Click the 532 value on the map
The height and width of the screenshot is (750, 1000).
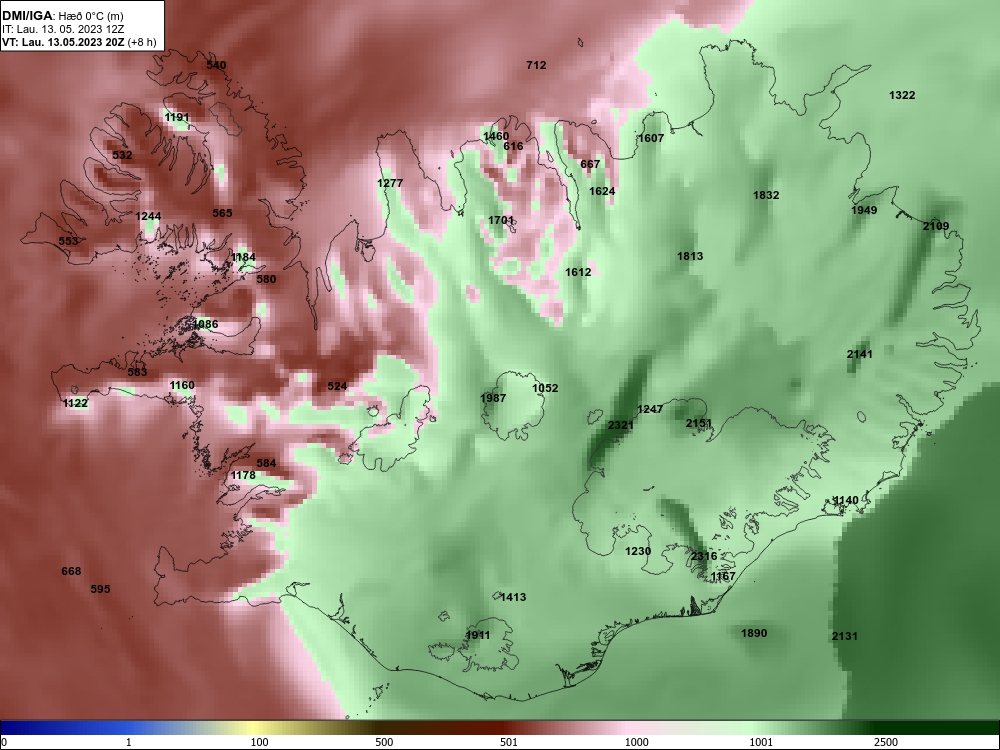(122, 155)
